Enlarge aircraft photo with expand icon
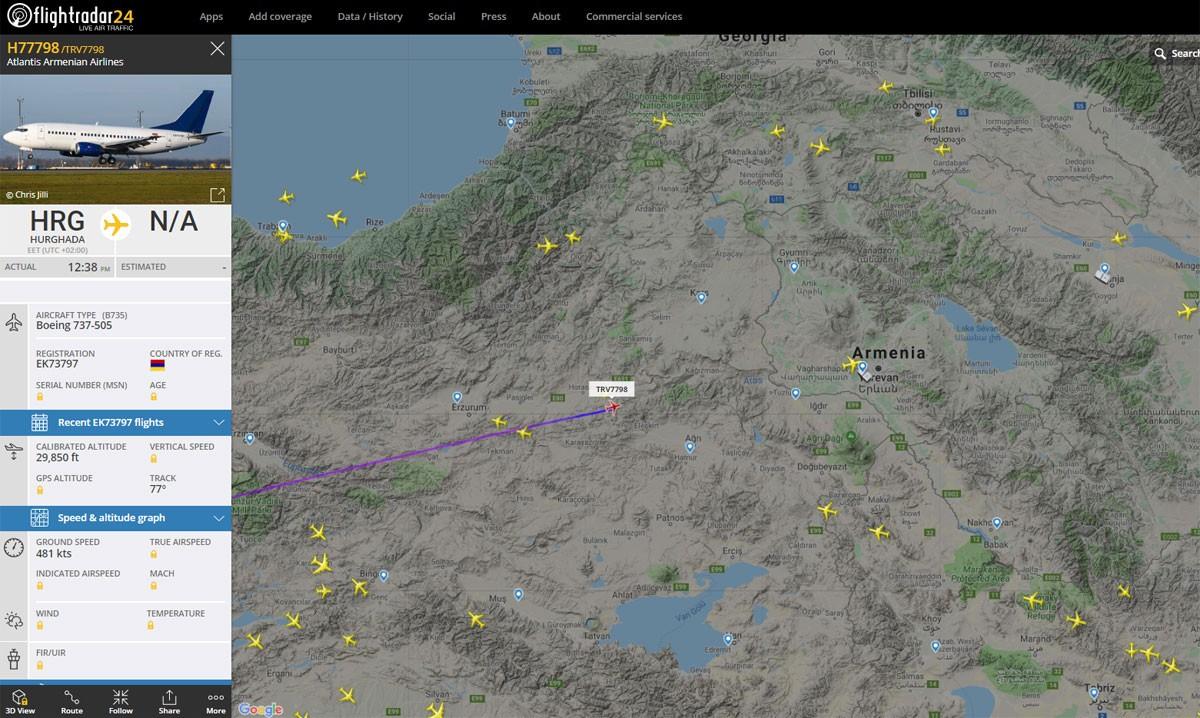This screenshot has height=718, width=1200. [217, 195]
